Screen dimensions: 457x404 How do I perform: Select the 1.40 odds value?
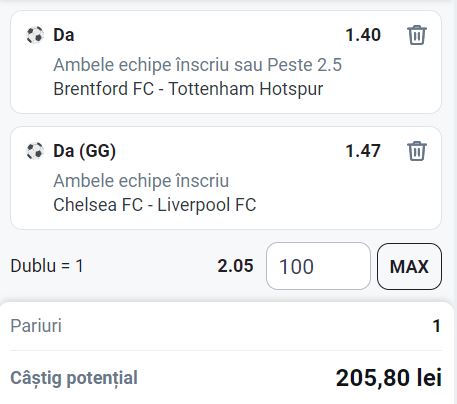coord(363,35)
